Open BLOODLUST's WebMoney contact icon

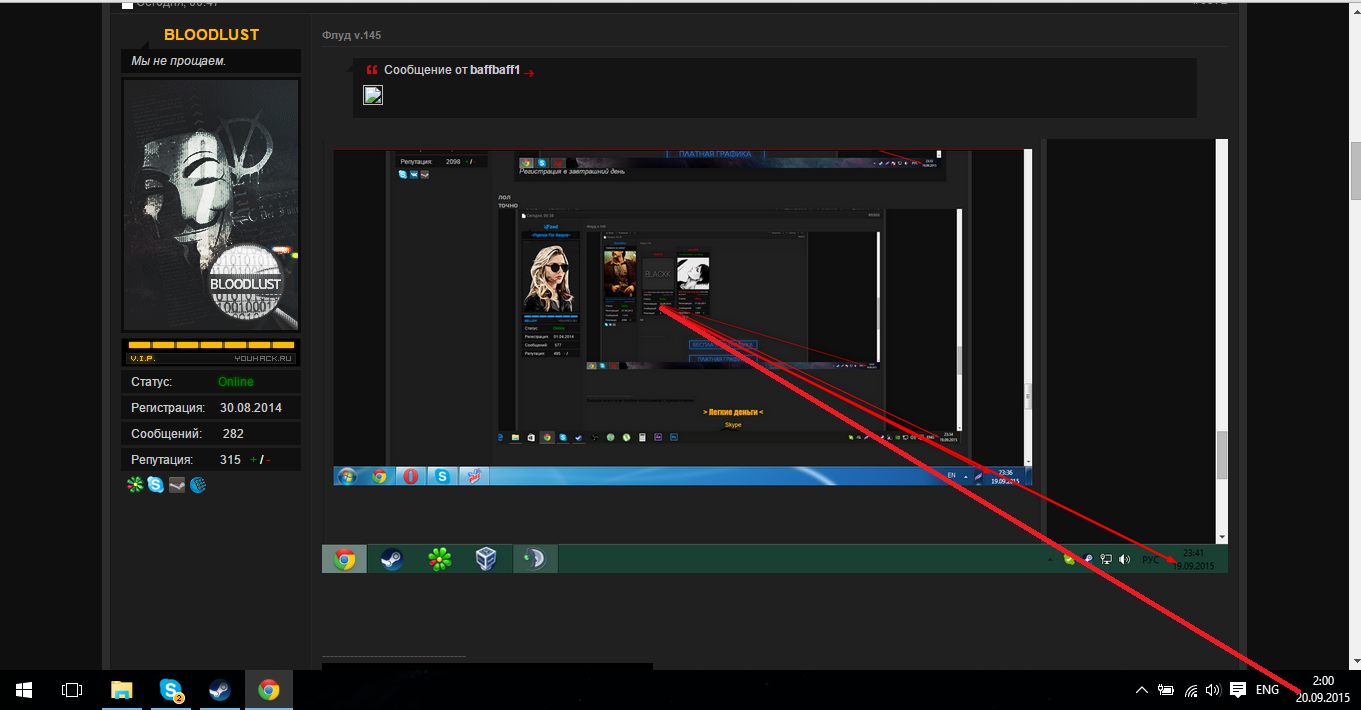tap(198, 485)
